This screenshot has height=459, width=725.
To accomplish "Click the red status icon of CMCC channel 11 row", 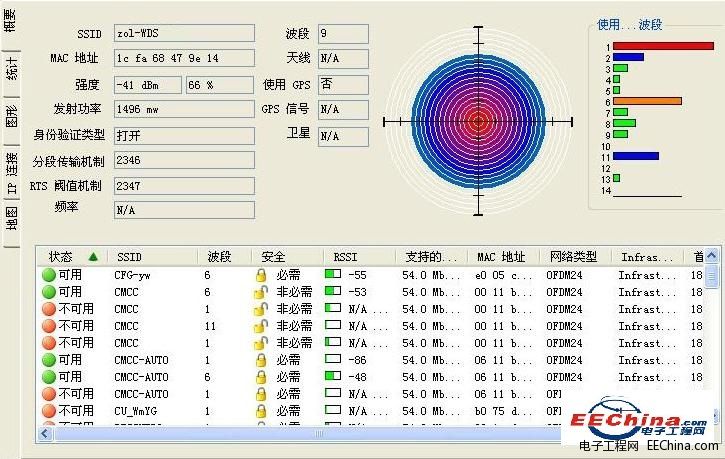I will (x=49, y=326).
